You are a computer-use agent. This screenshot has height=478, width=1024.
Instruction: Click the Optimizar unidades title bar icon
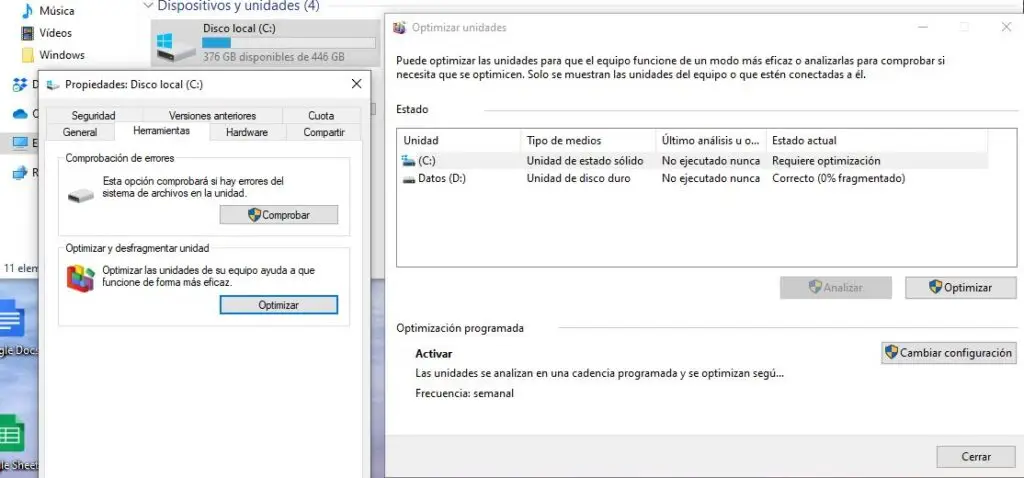[x=400, y=28]
